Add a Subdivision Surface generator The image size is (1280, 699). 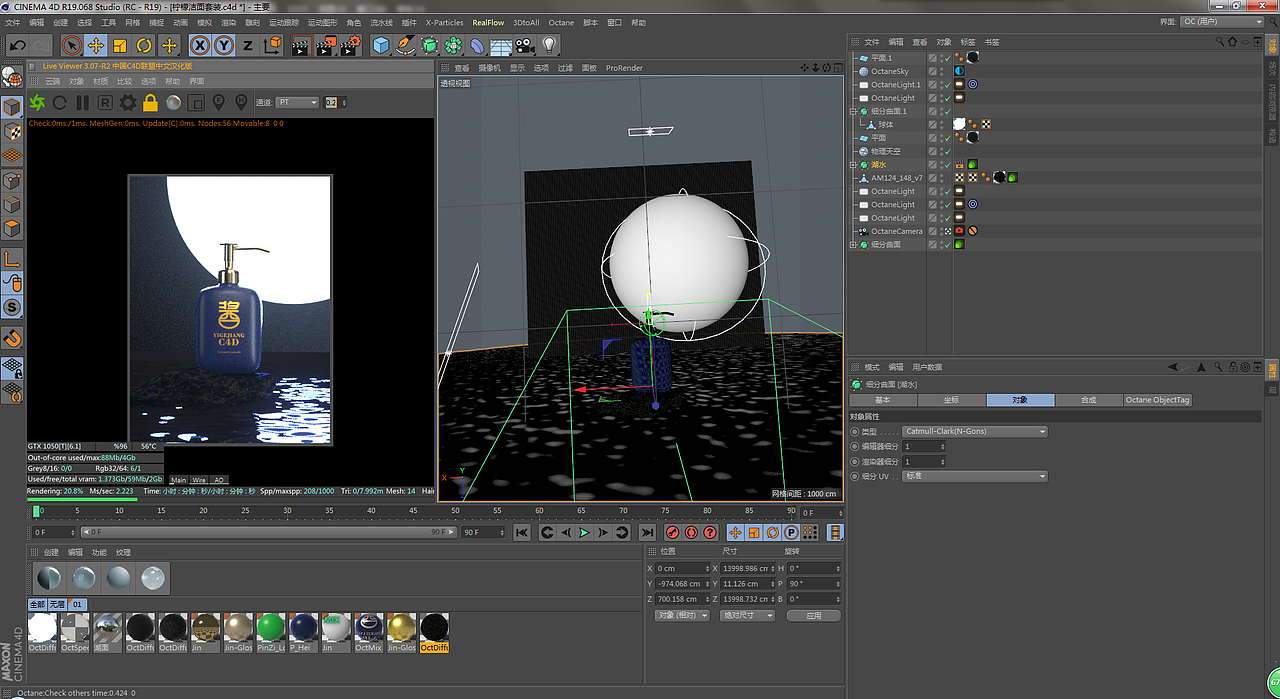(x=429, y=45)
